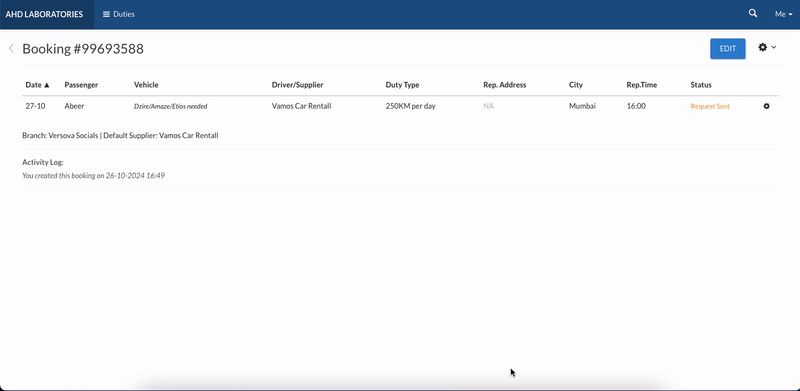Click the AHD LABORATORIES brand tab
800x391 pixels.
click(44, 14)
